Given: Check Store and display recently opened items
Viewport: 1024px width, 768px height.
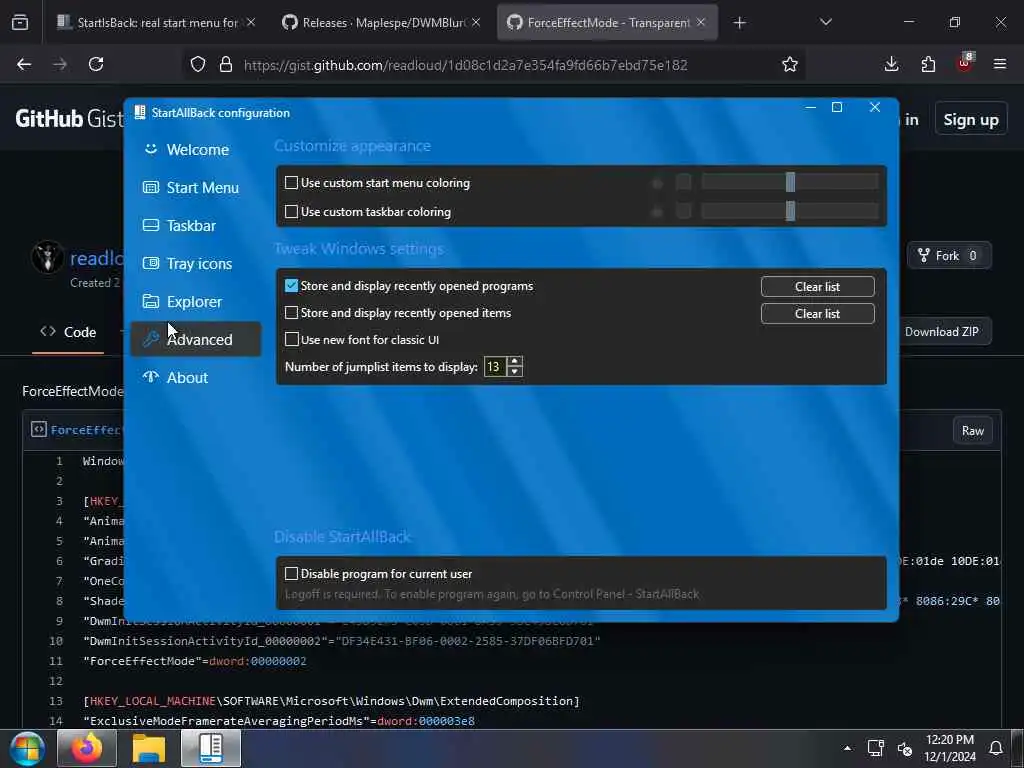Looking at the screenshot, I should [291, 313].
